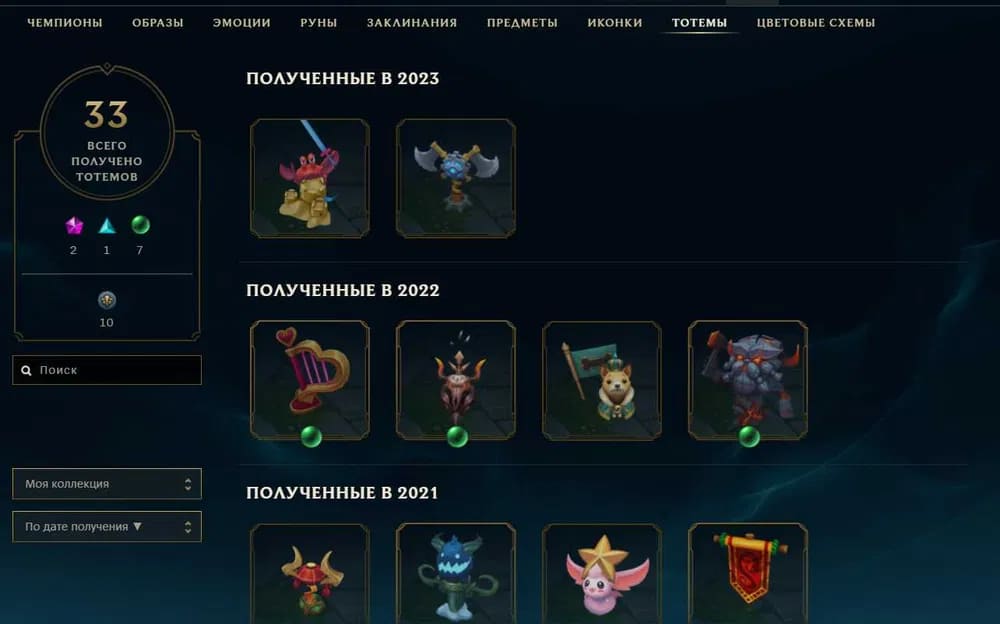Go to the Цветовые схемы tab
The width and height of the screenshot is (1000, 624).
point(816,22)
